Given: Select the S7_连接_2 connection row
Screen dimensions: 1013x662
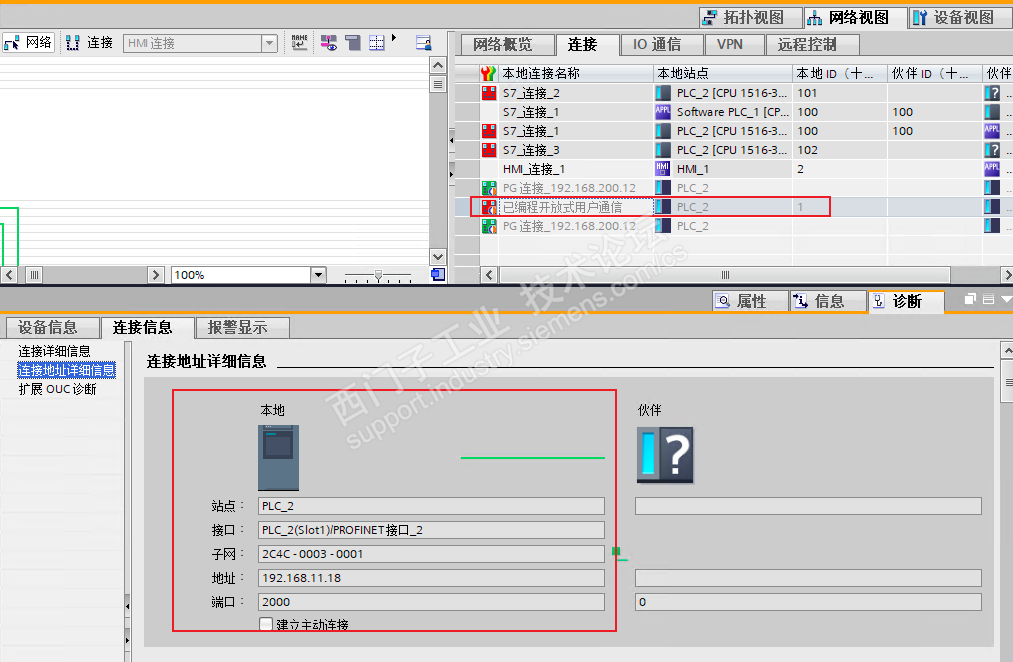Looking at the screenshot, I should (x=733, y=93).
